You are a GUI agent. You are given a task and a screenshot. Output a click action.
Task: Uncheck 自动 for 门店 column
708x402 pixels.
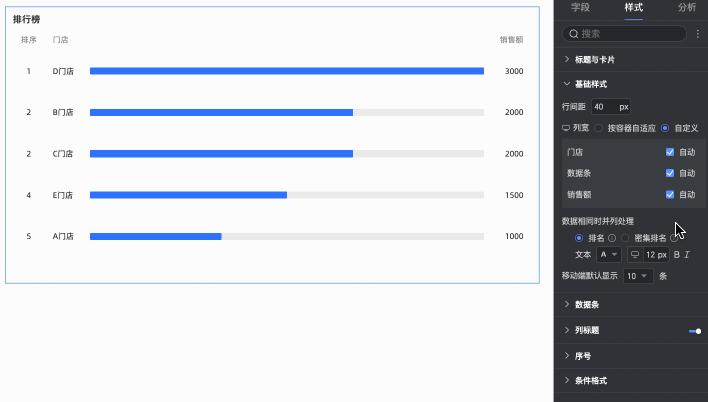click(x=670, y=152)
